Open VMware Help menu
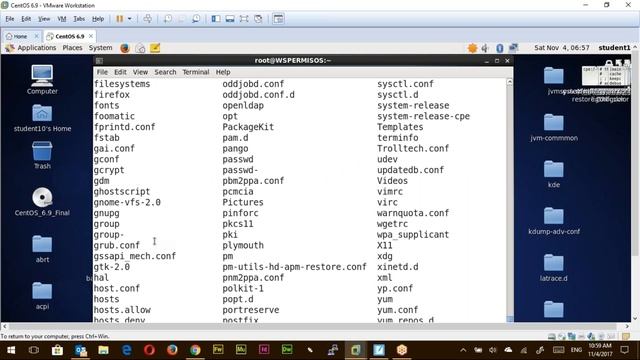 [x=98, y=19]
